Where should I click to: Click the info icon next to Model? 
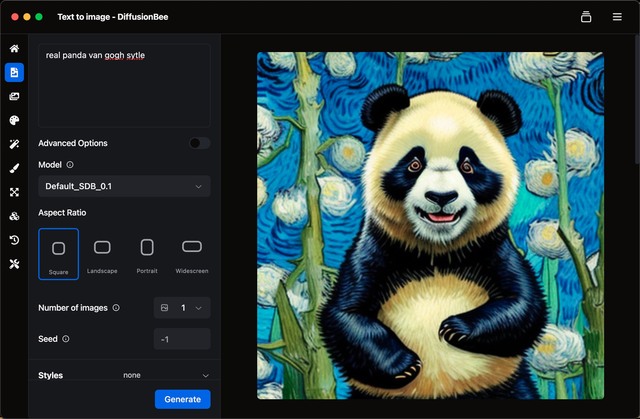pos(70,165)
